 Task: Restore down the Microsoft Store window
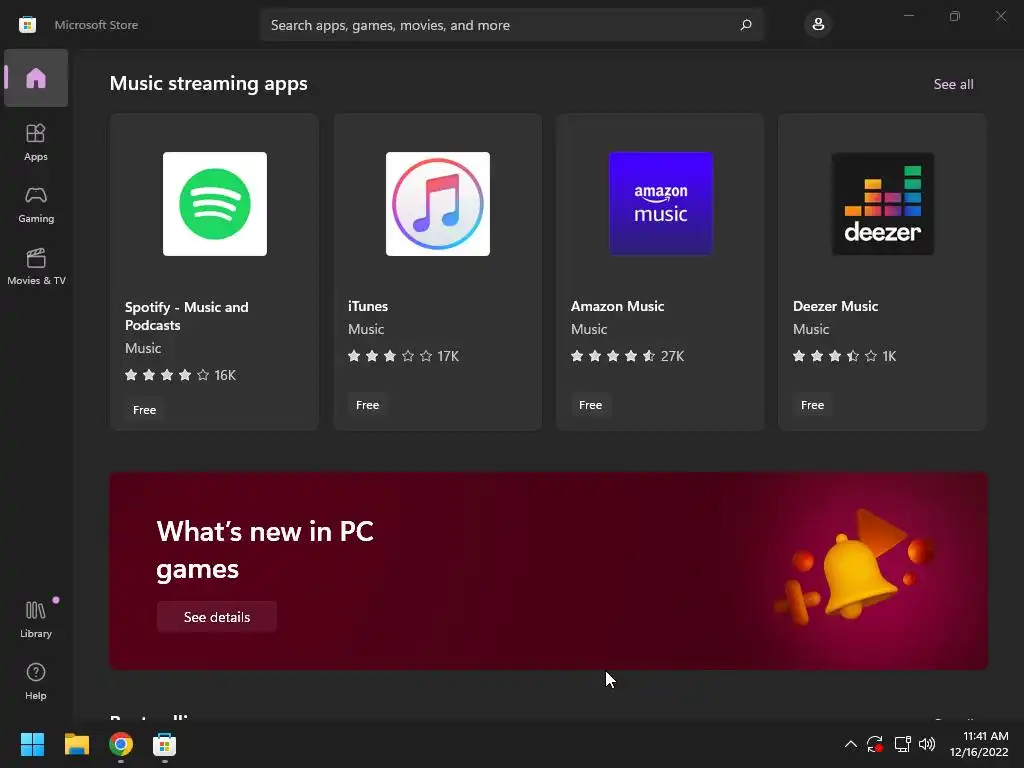coord(955,16)
